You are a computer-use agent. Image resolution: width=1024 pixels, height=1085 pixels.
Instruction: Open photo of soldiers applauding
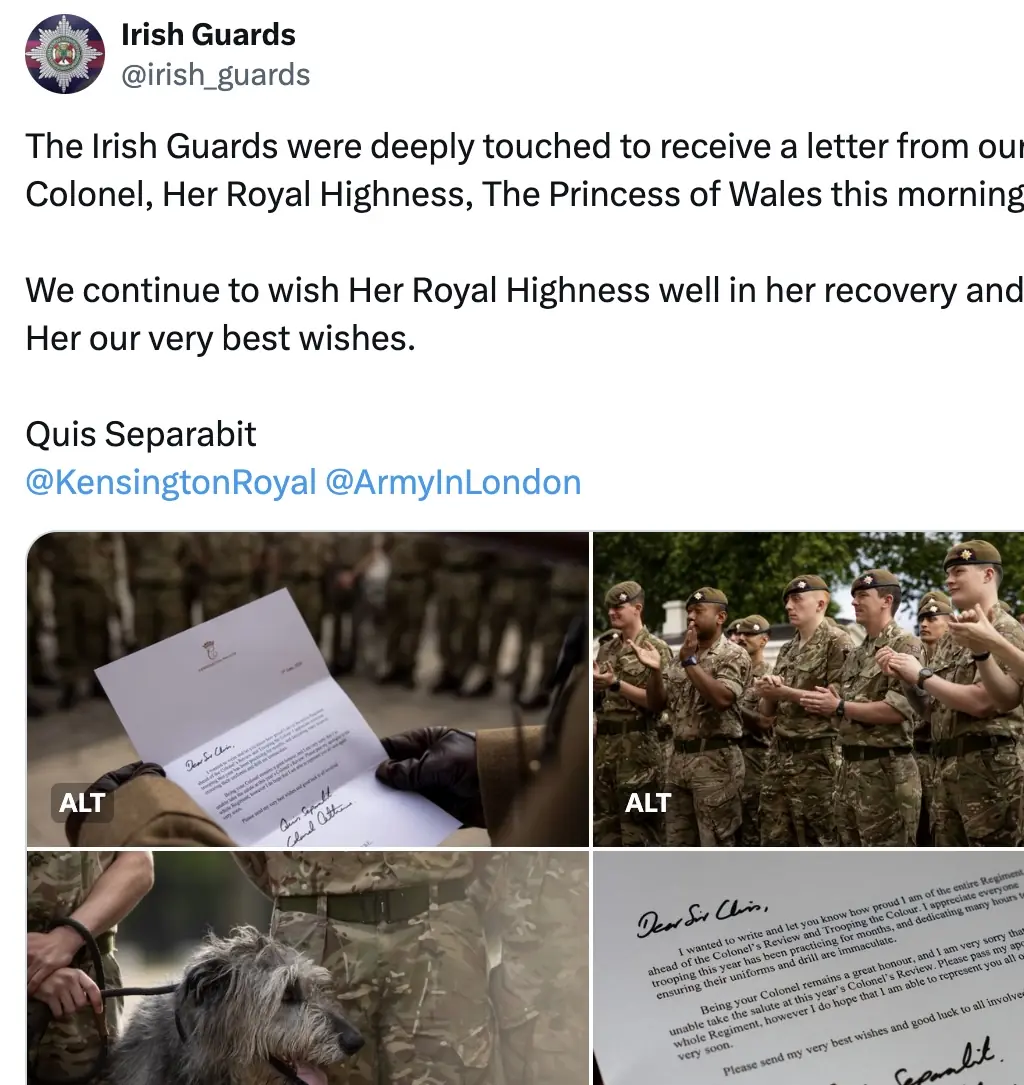[x=808, y=689]
